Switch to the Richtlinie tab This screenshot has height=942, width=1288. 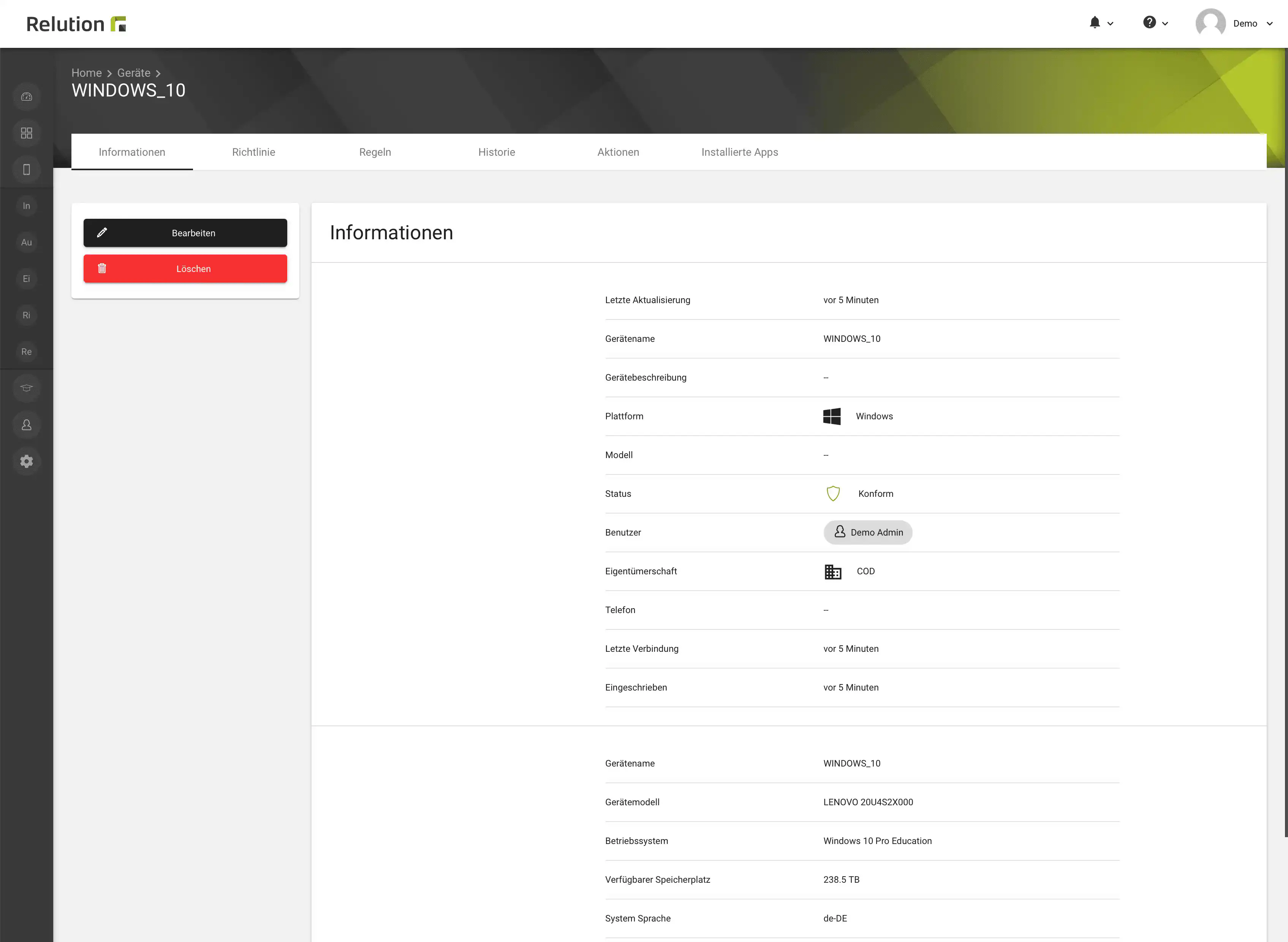coord(253,152)
